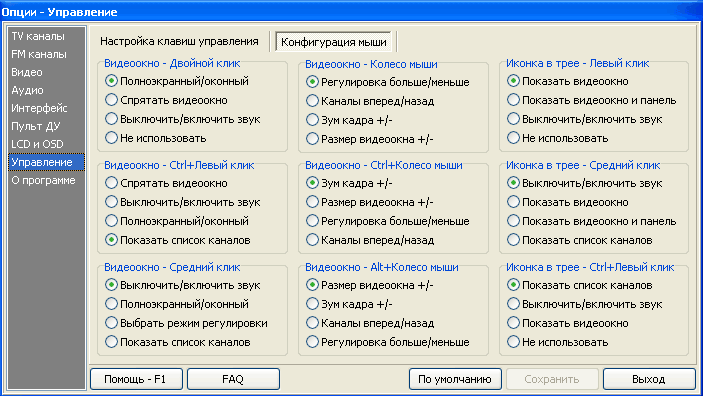
Task: Select Размер видеоокна +/- for Видеоокно Колесо мыши
Action: pyautogui.click(x=370, y=139)
